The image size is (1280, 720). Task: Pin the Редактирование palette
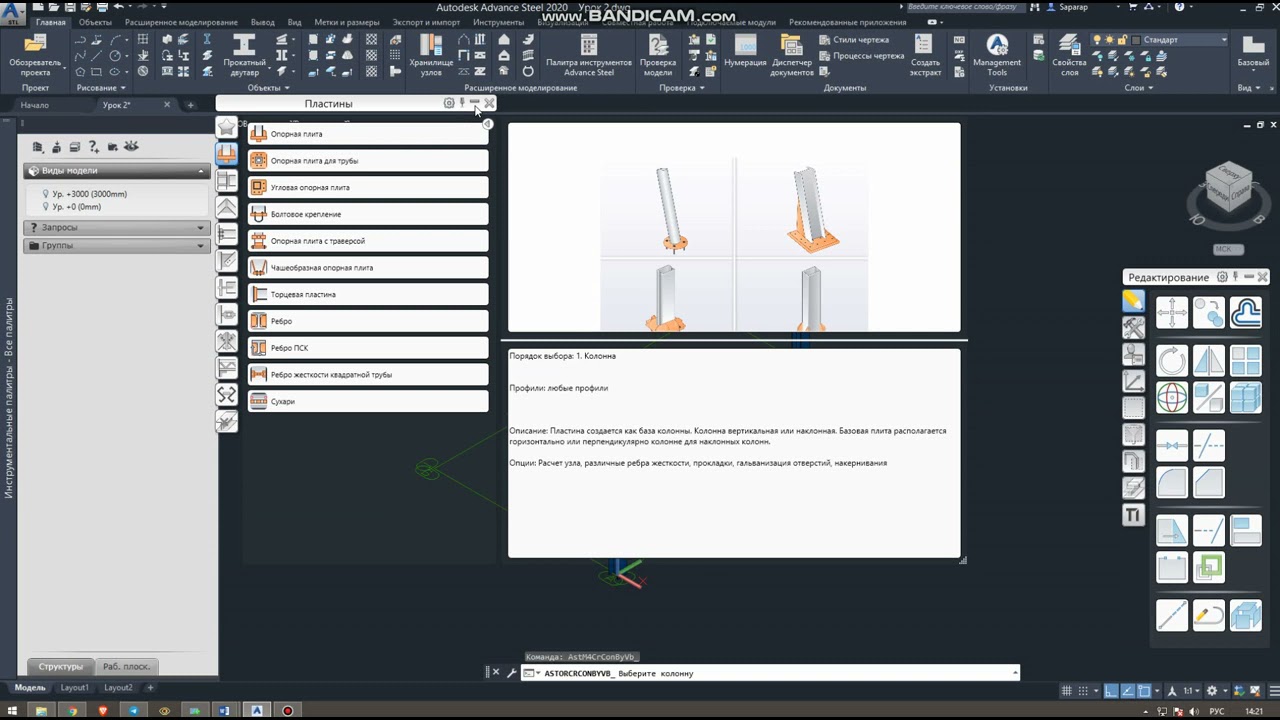1236,277
